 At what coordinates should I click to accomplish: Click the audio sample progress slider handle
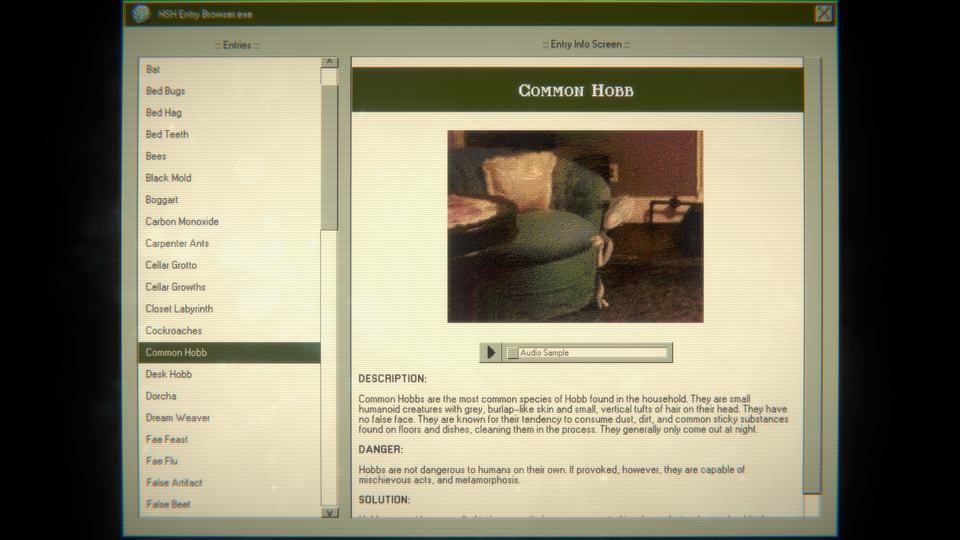coord(513,353)
